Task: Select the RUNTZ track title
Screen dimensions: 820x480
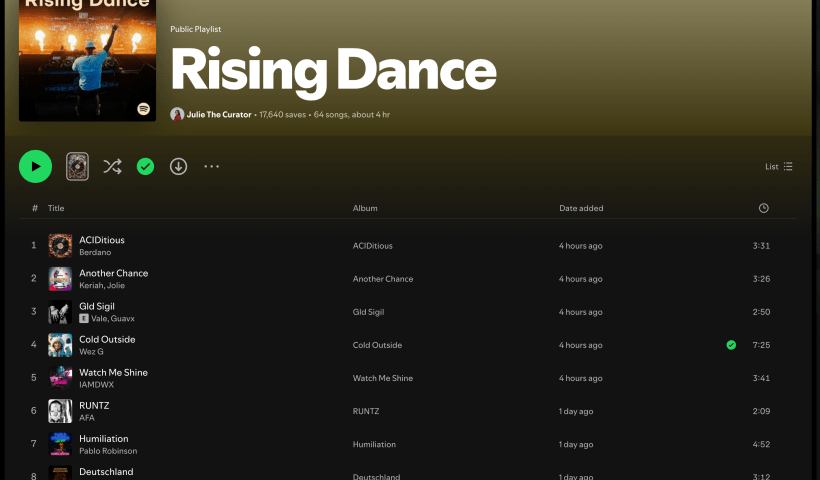Action: pyautogui.click(x=94, y=405)
